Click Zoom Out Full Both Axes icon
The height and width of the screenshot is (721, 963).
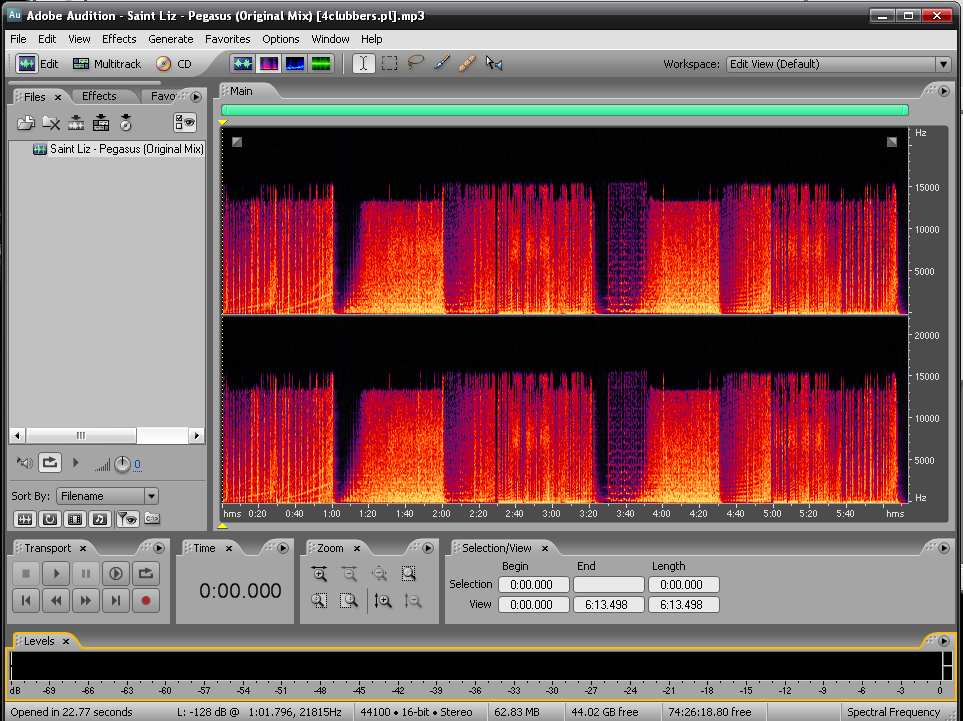[x=380, y=574]
